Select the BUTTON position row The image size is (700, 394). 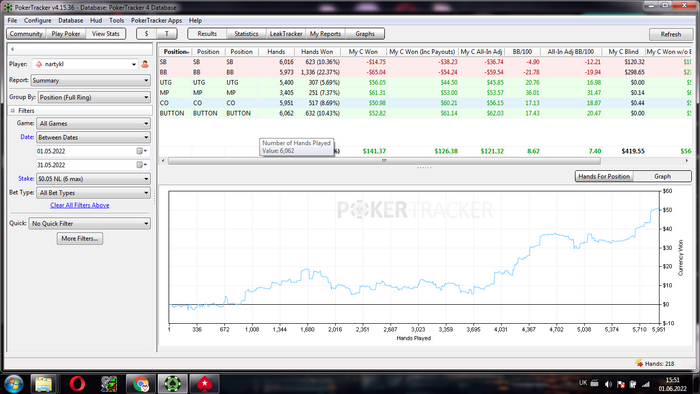[x=425, y=113]
